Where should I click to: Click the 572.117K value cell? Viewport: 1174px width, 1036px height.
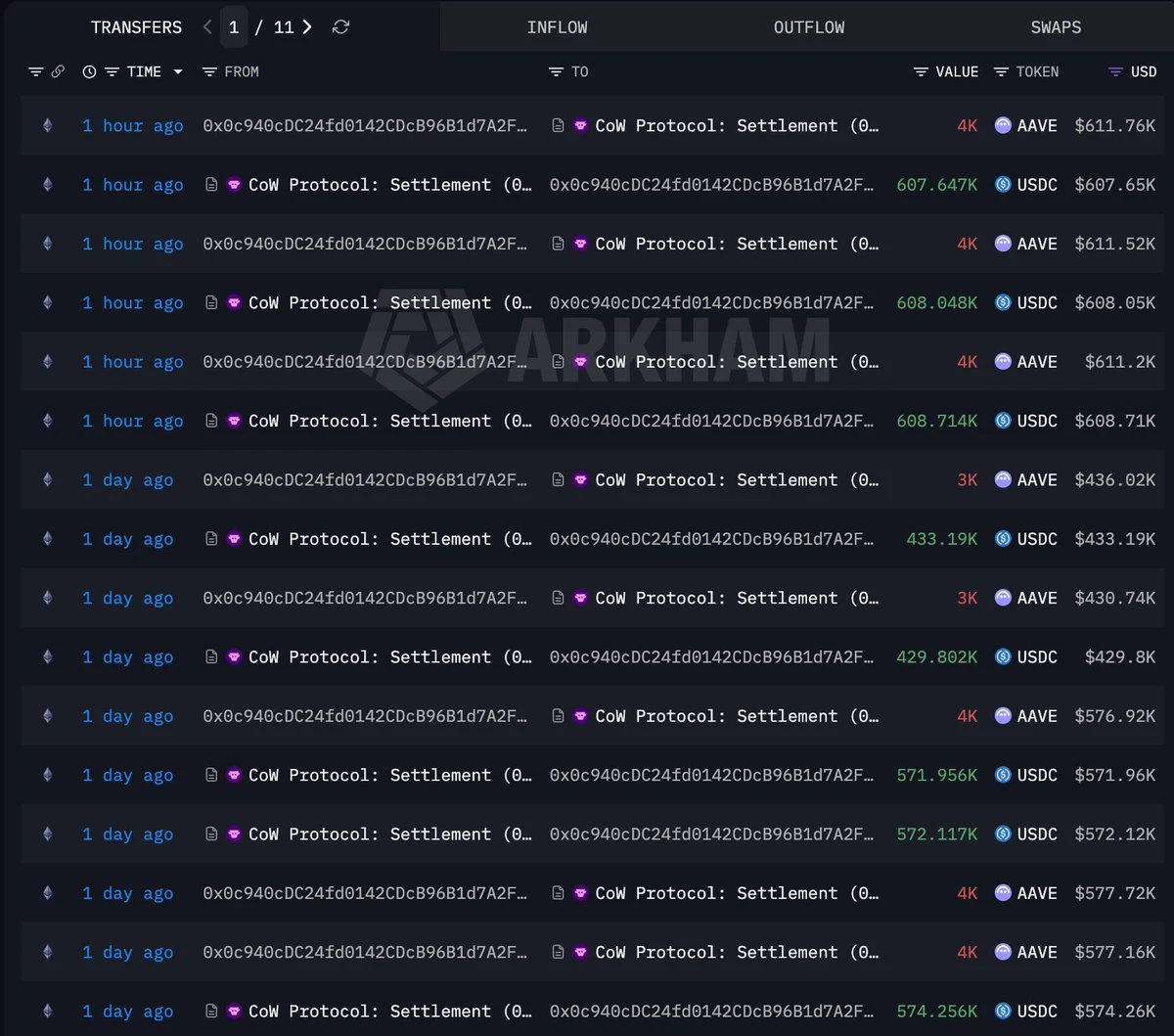[936, 833]
